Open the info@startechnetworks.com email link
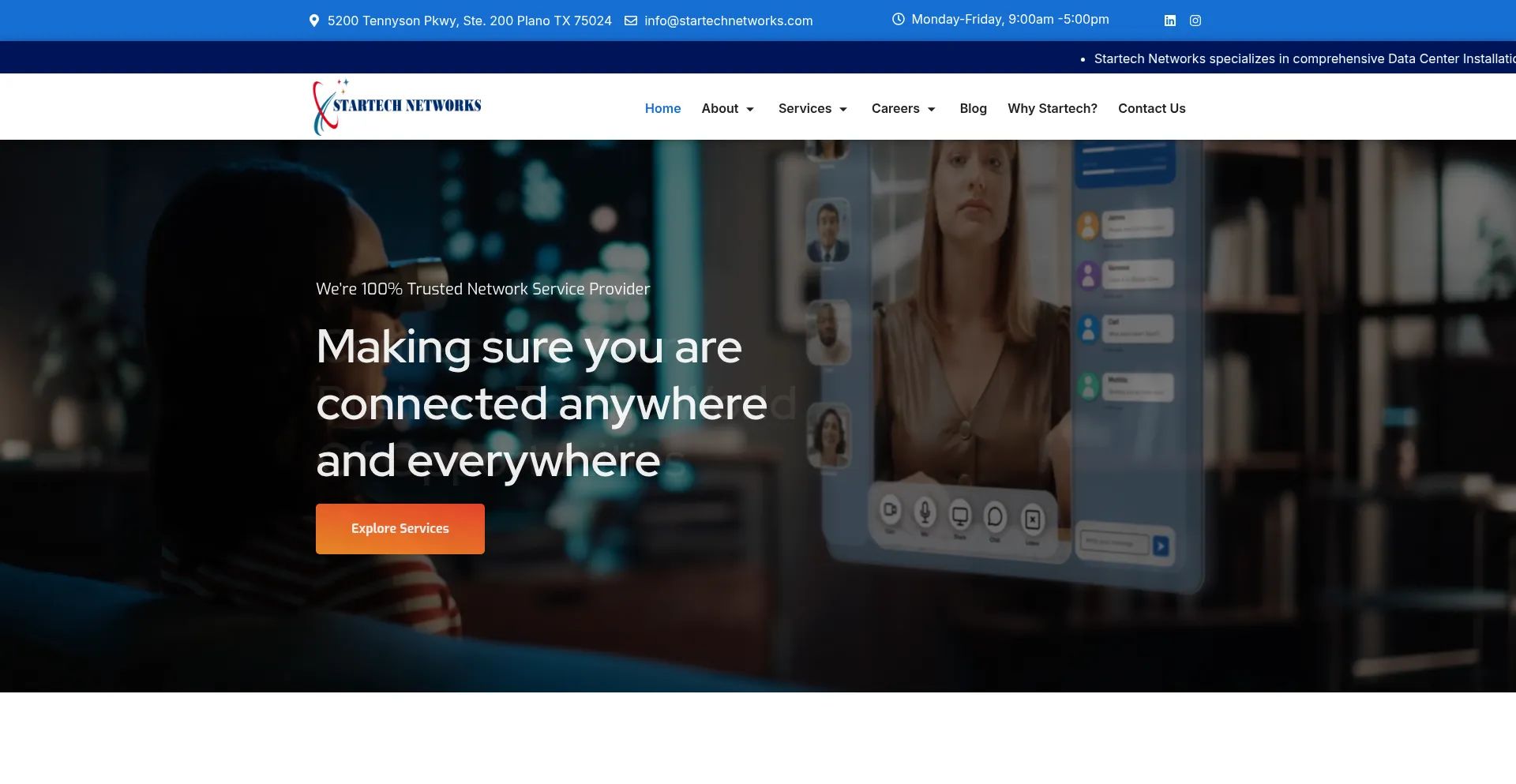Viewport: 1516px width, 784px height. [728, 21]
